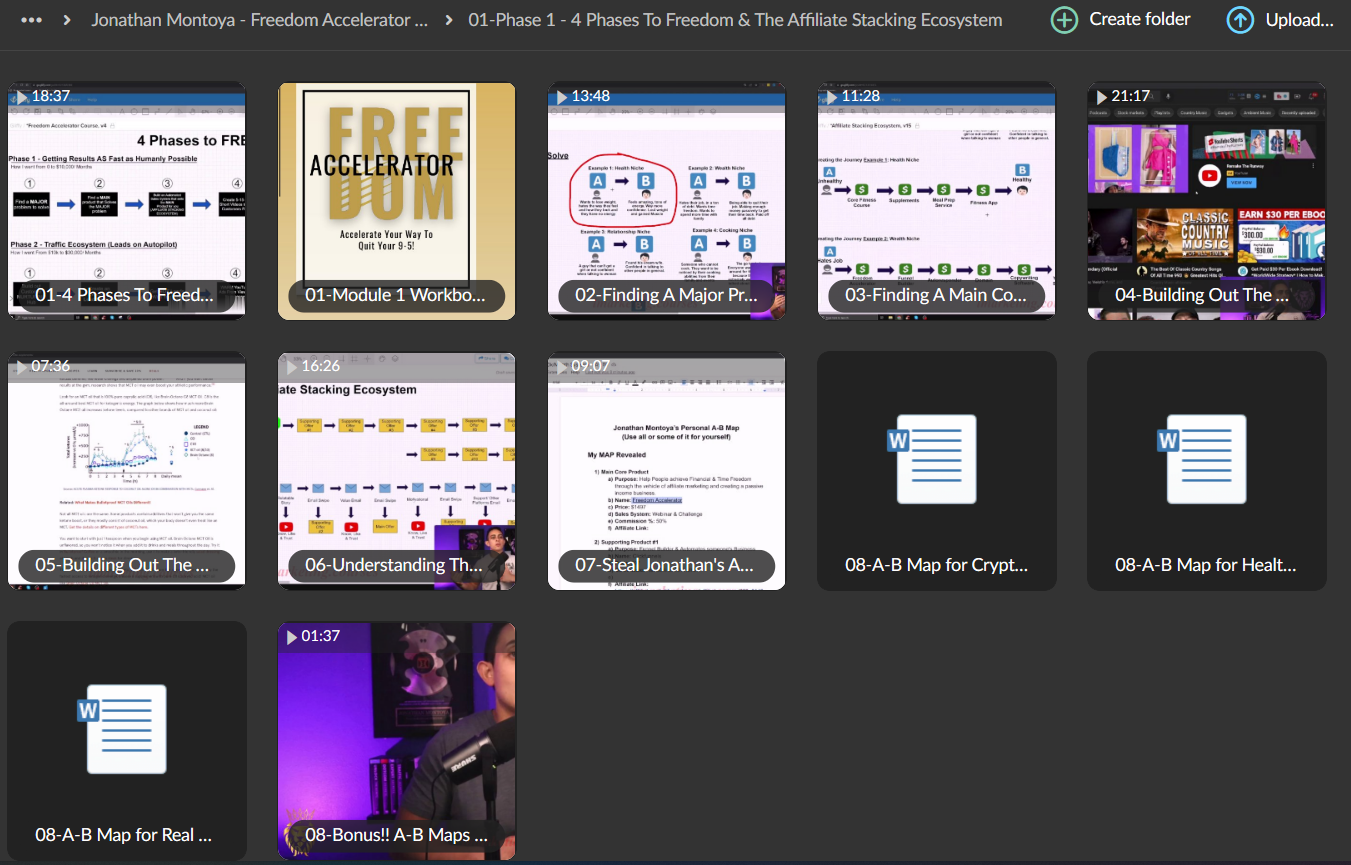Viewport: 1351px width, 865px height.
Task: Click play icon on the 01:37 bonus video
Action: (x=290, y=637)
